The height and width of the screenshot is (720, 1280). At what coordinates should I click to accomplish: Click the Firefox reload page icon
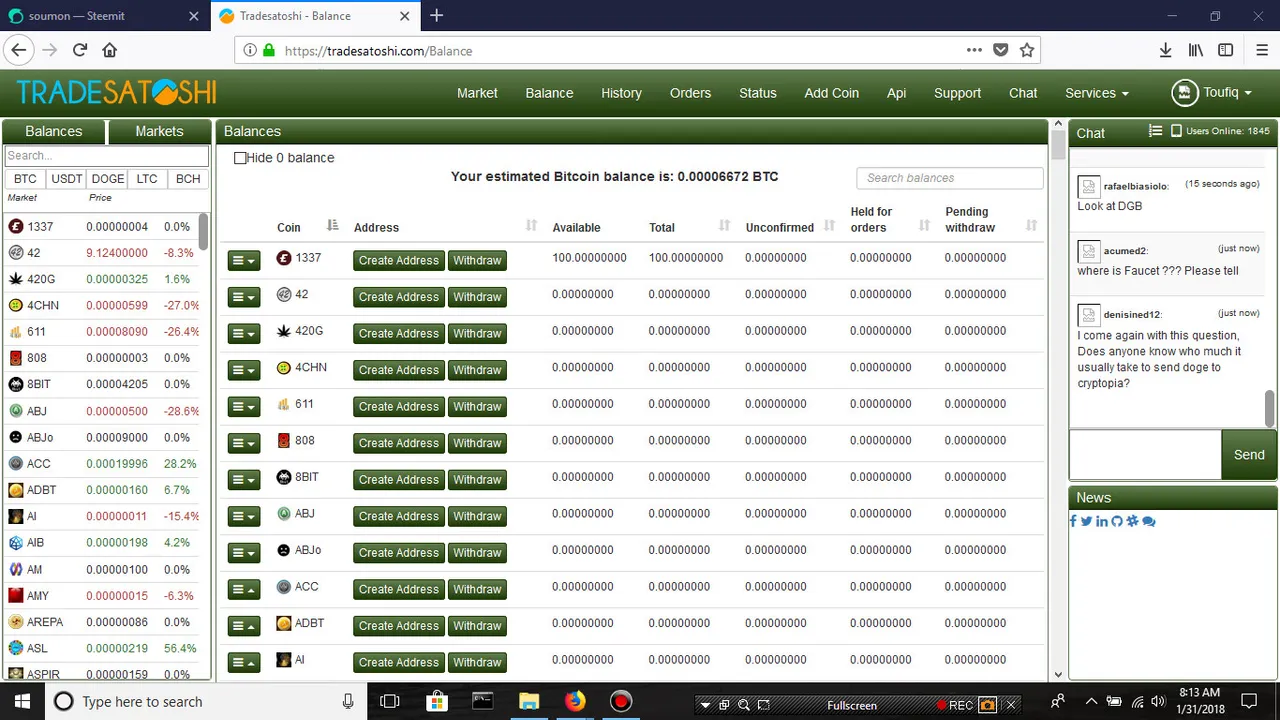click(80, 50)
